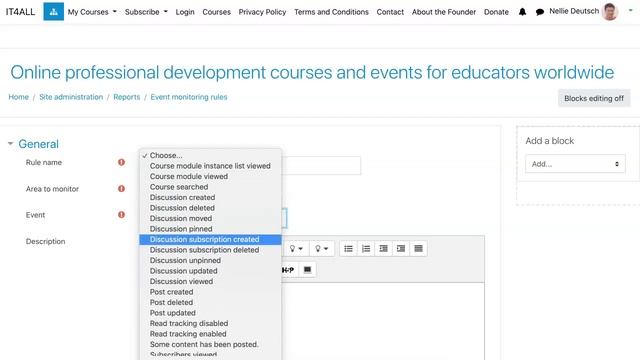The image size is (640, 360).
Task: Pick Read tracking disabled
Action: tap(210, 323)
